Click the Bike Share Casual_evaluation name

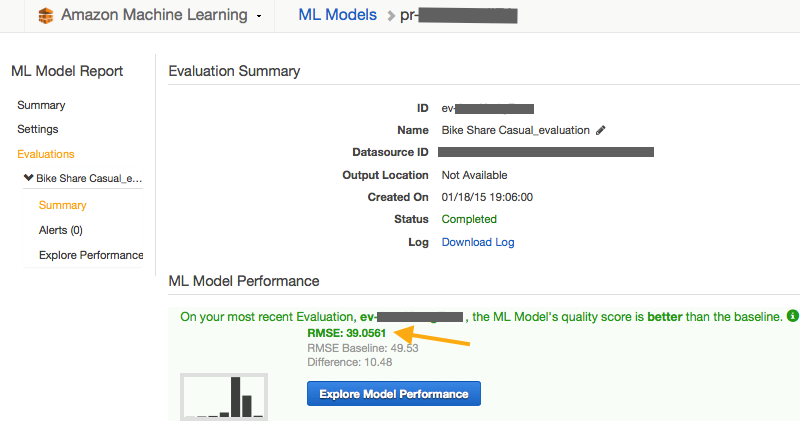(x=515, y=130)
